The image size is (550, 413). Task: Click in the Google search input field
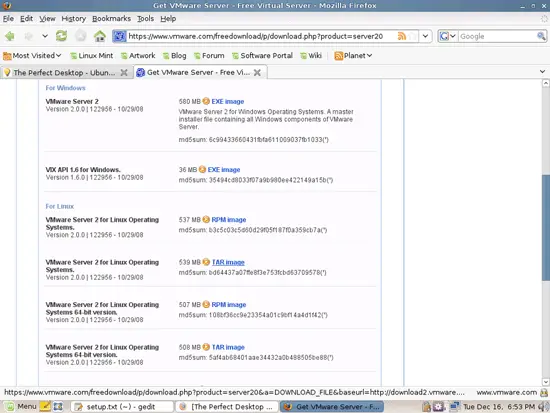tap(497, 36)
